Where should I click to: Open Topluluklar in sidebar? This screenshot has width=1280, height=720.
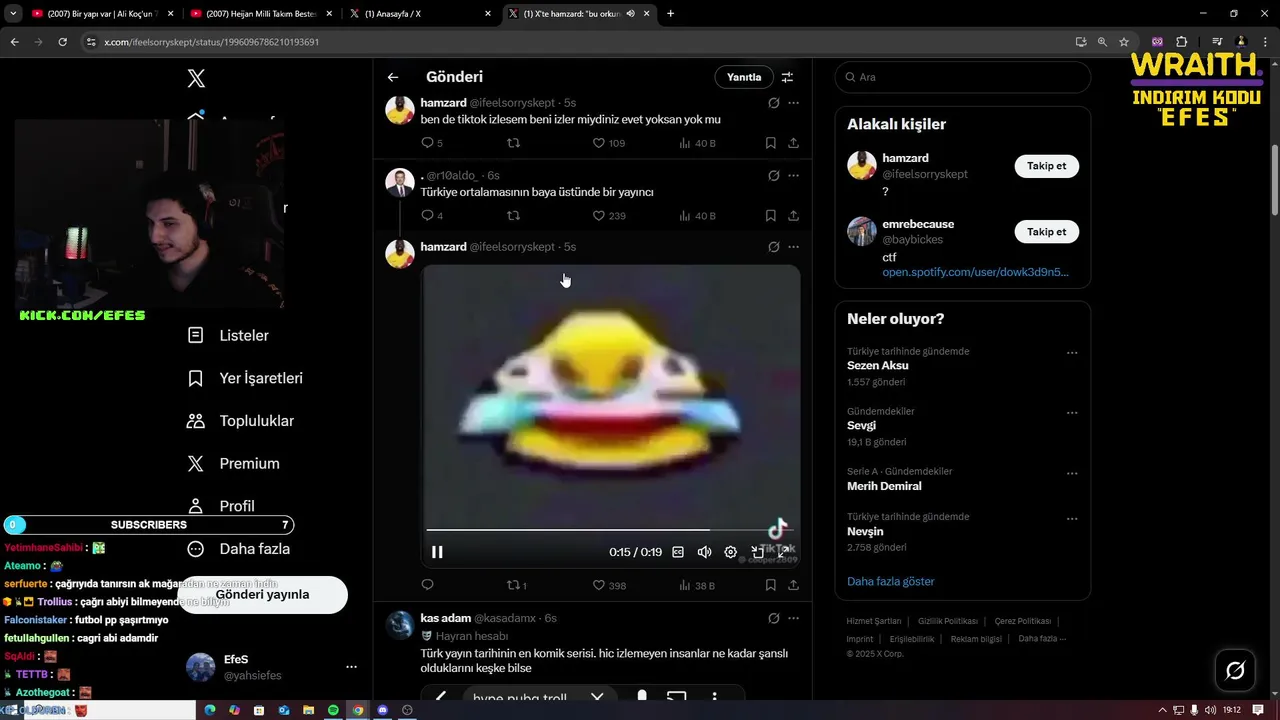point(240,421)
